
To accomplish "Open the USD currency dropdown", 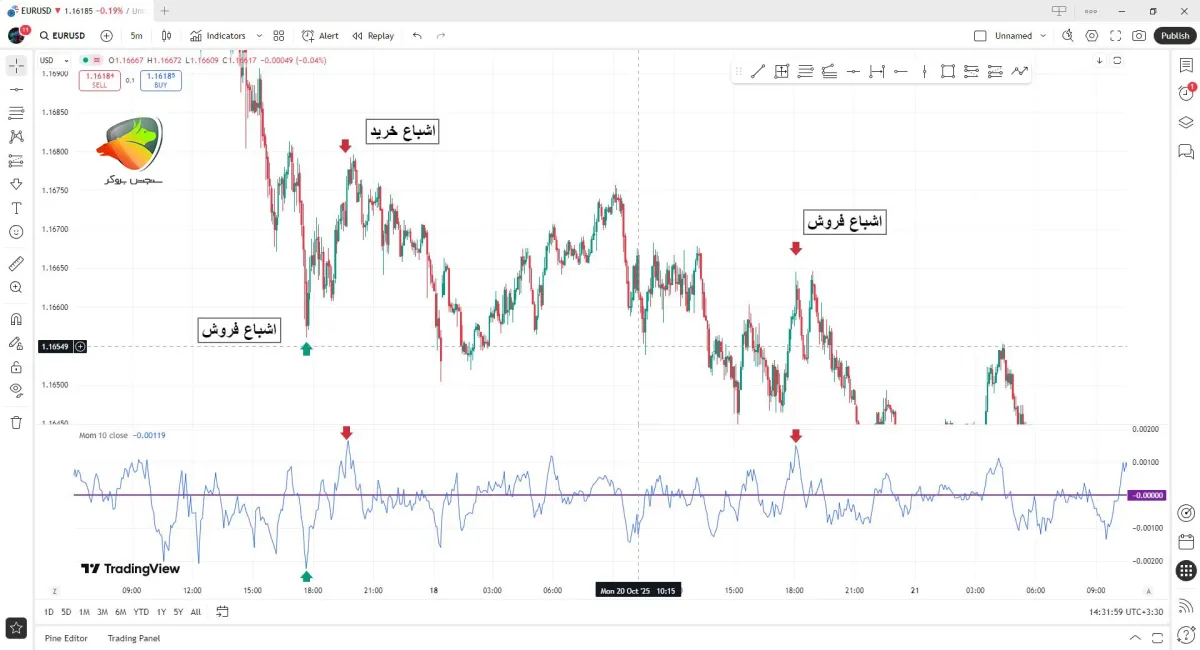I will 50,60.
